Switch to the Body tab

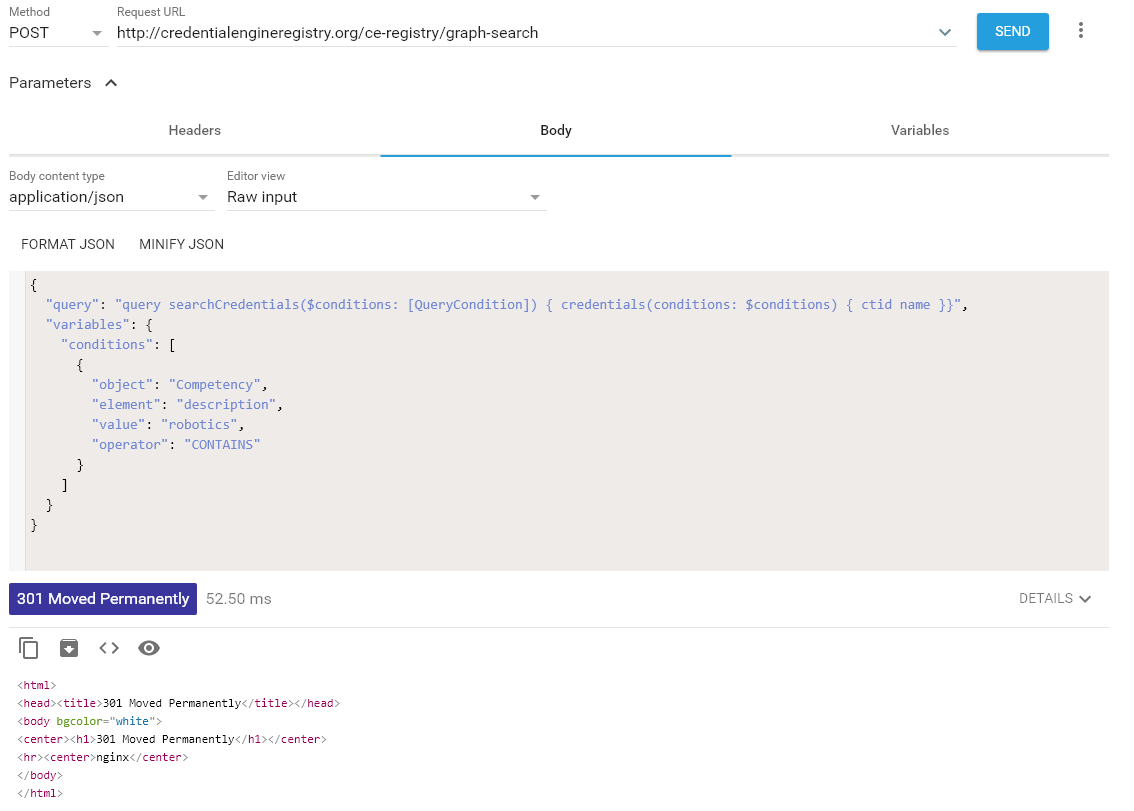[555, 130]
